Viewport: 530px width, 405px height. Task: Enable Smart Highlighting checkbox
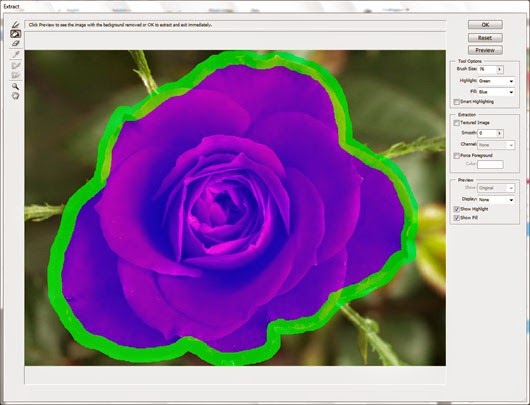click(457, 102)
